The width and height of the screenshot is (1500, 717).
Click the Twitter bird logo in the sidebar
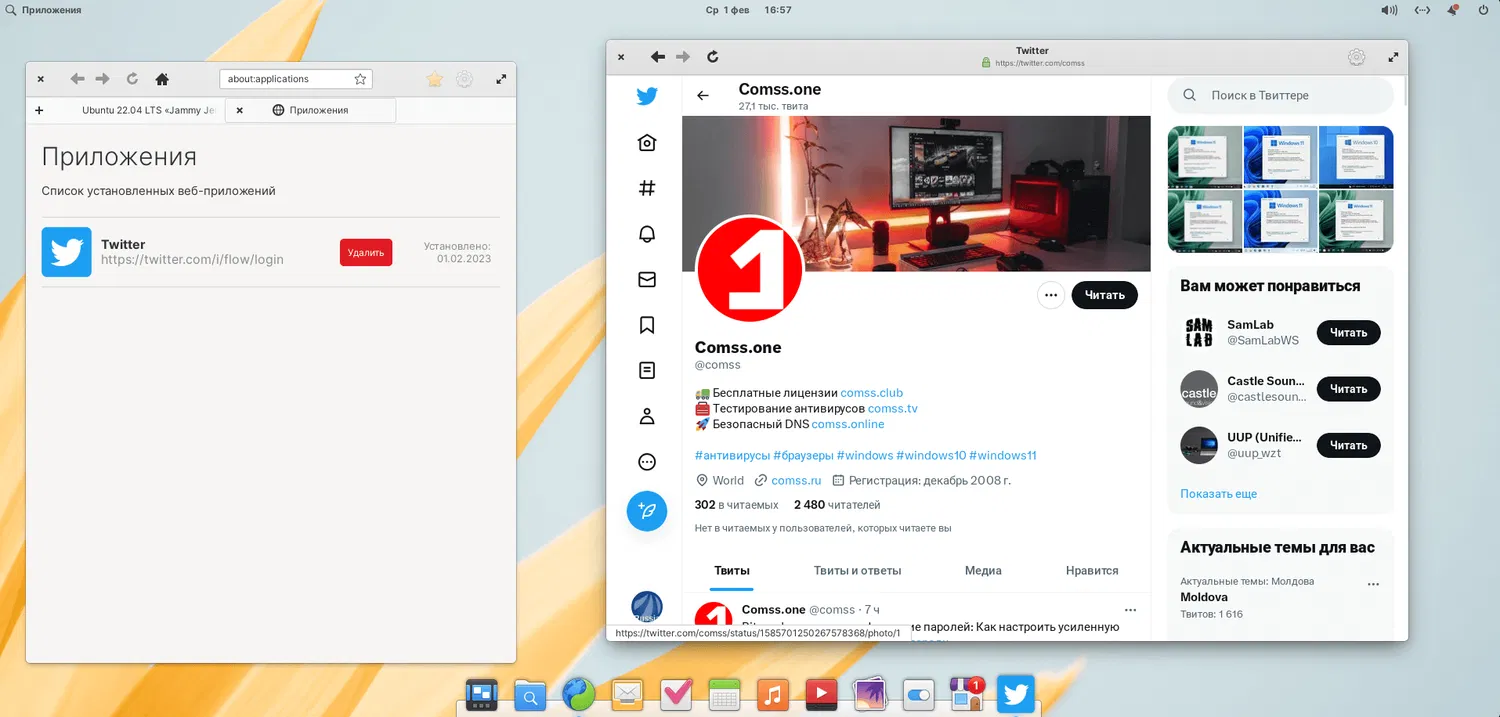[647, 96]
